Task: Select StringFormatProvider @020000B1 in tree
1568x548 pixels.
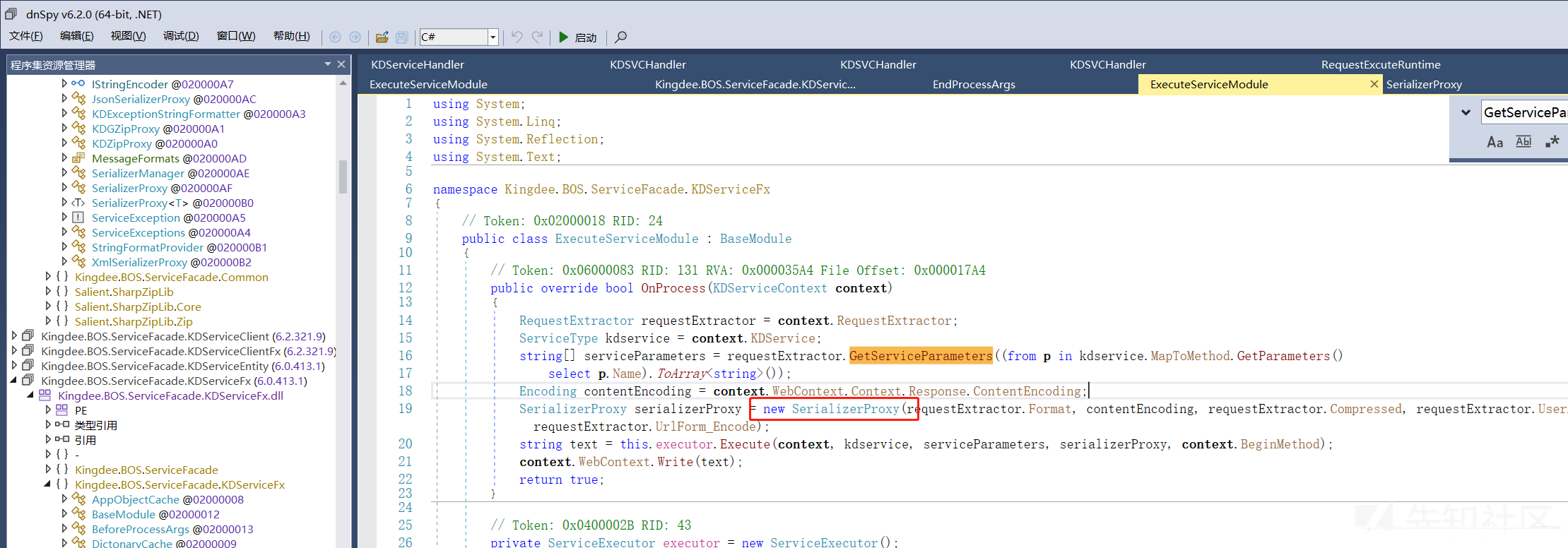Action: [179, 247]
